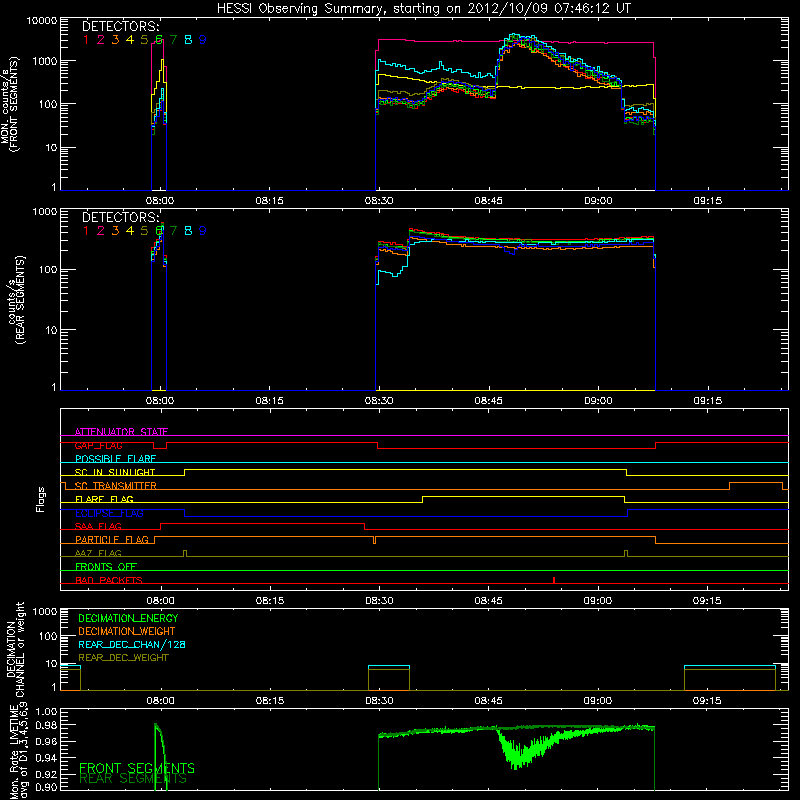The height and width of the screenshot is (800, 800).
Task: Click the ECLIPSE_FLAG label
Action: [x=109, y=513]
